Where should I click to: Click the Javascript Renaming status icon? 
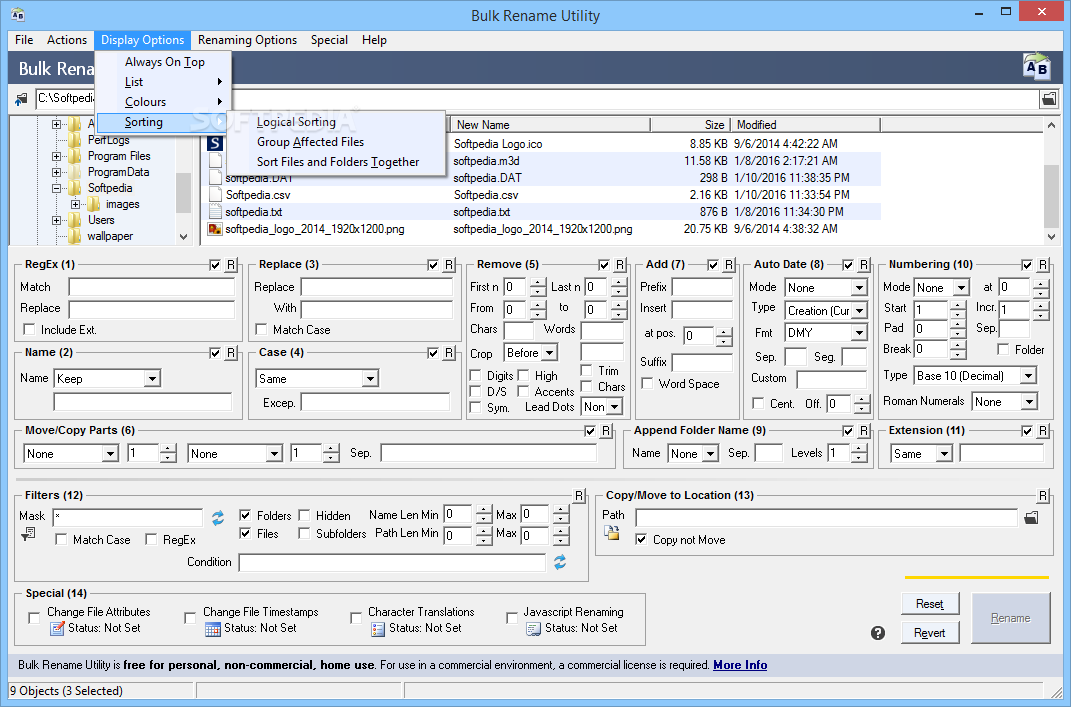[533, 628]
